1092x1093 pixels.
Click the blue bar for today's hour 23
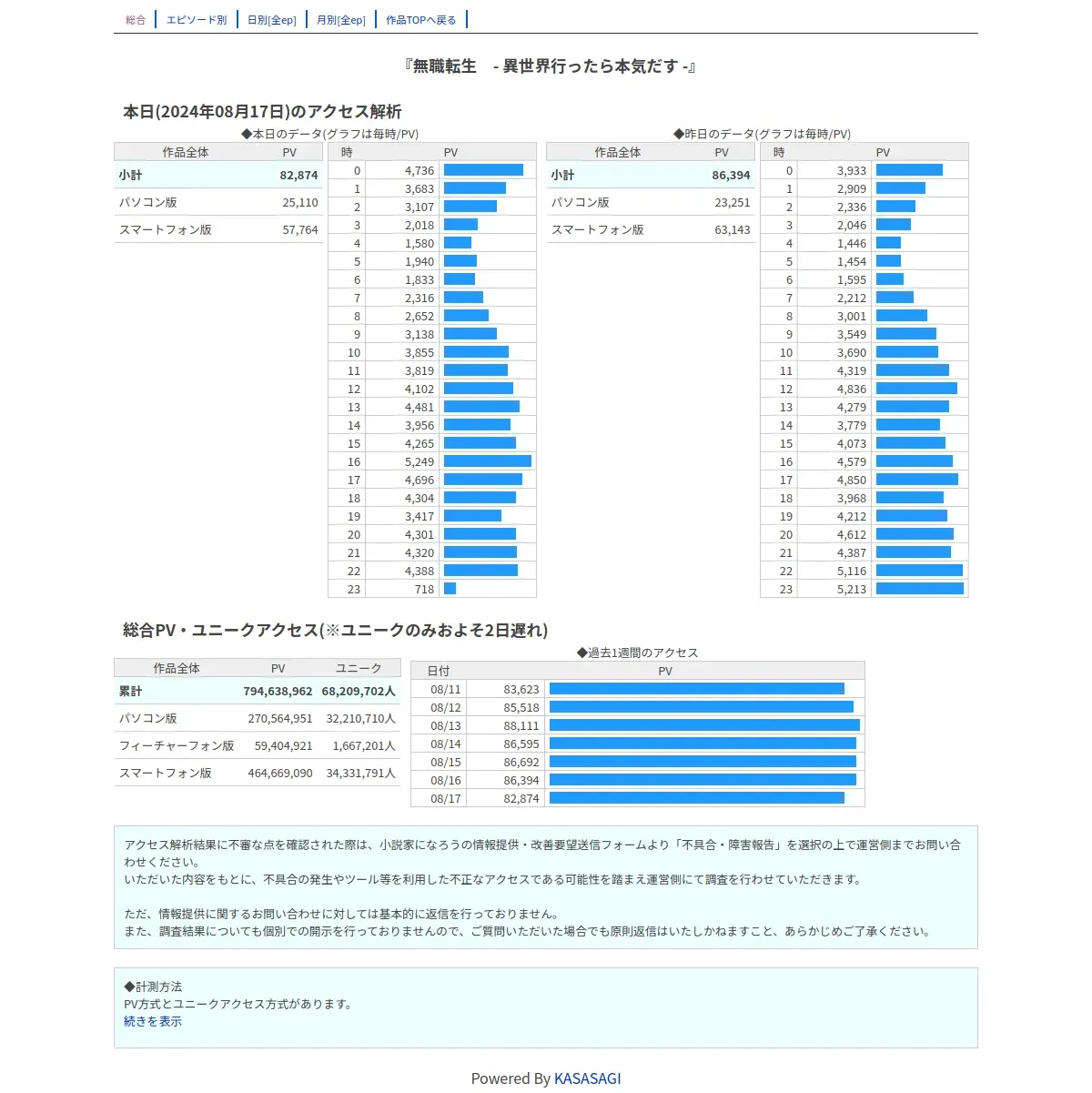pyautogui.click(x=450, y=589)
